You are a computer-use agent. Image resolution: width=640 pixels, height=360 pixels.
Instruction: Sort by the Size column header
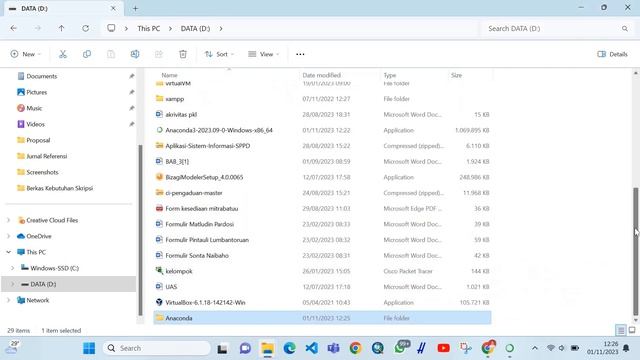tap(456, 75)
